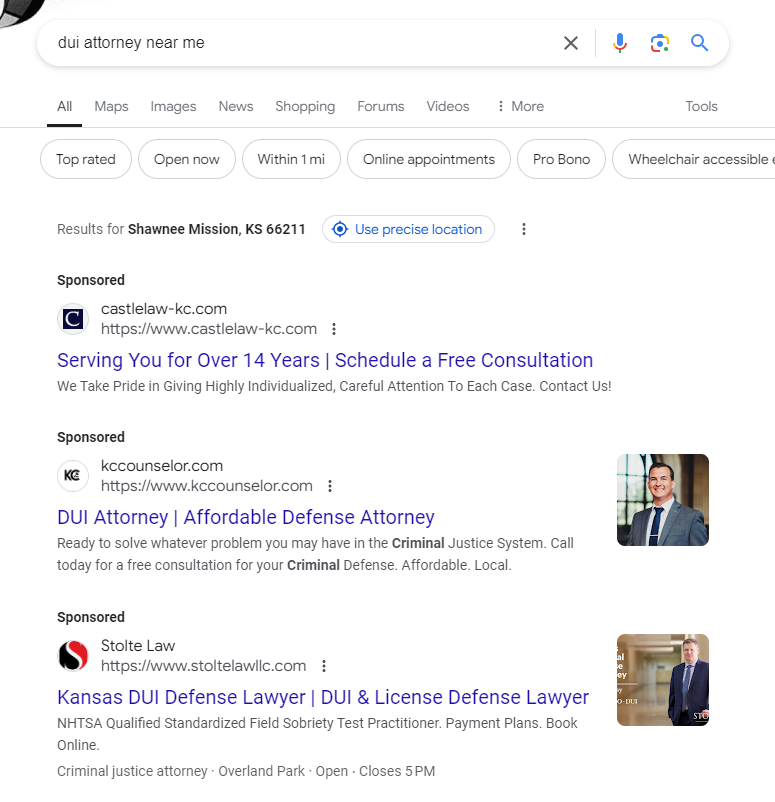775x802 pixels.
Task: Switch to the News tab
Action: [236, 106]
